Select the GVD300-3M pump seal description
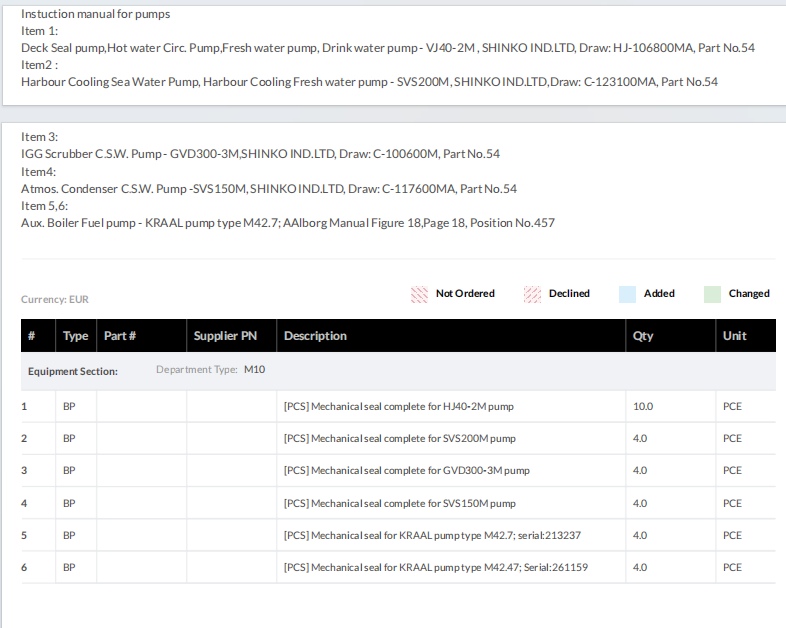786x628 pixels. (406, 470)
